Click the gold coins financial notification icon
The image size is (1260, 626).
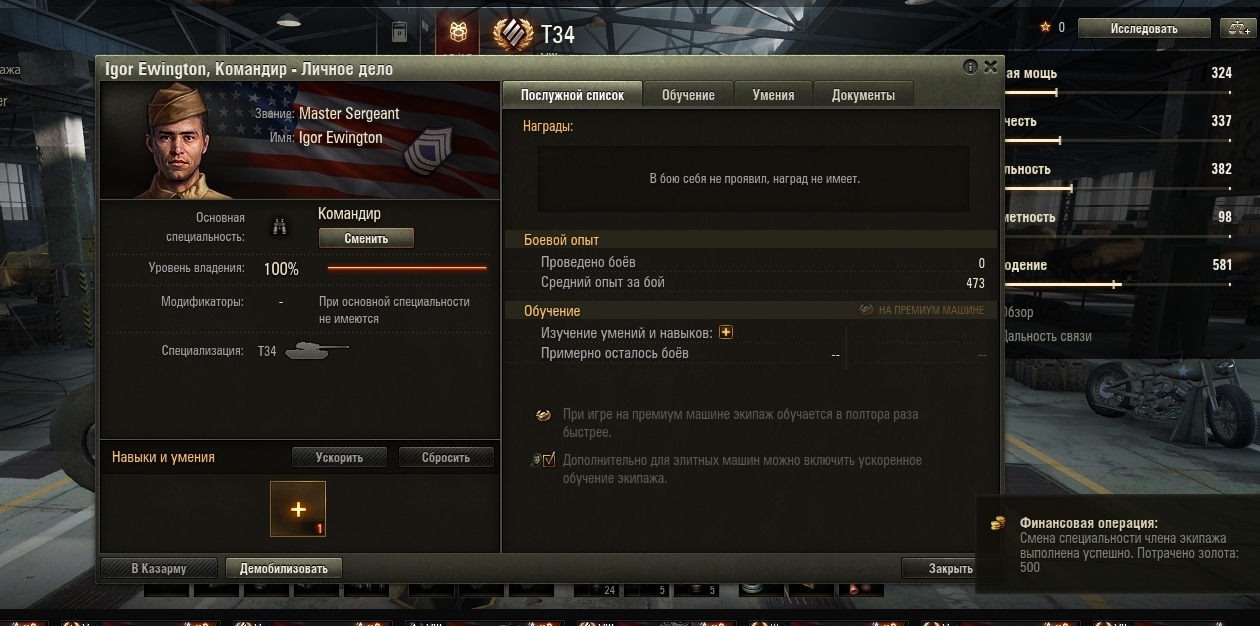click(x=997, y=523)
